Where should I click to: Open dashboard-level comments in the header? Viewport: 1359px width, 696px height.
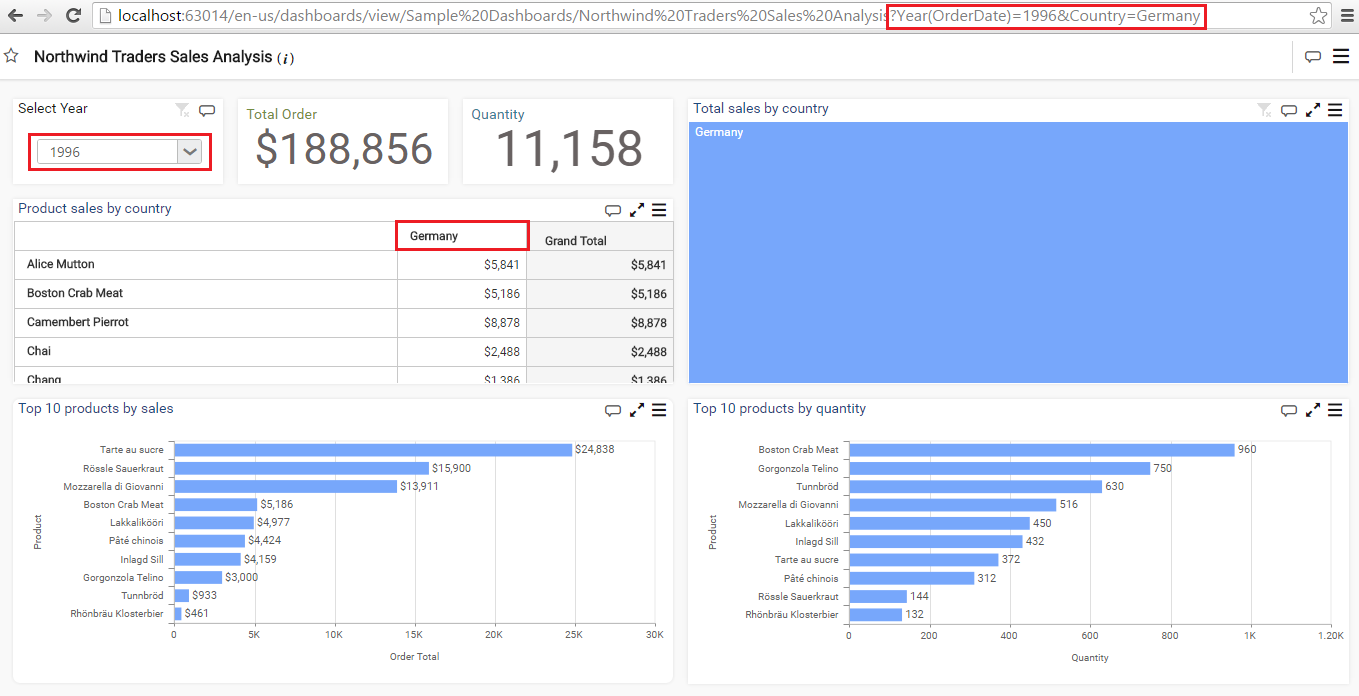[x=1313, y=57]
